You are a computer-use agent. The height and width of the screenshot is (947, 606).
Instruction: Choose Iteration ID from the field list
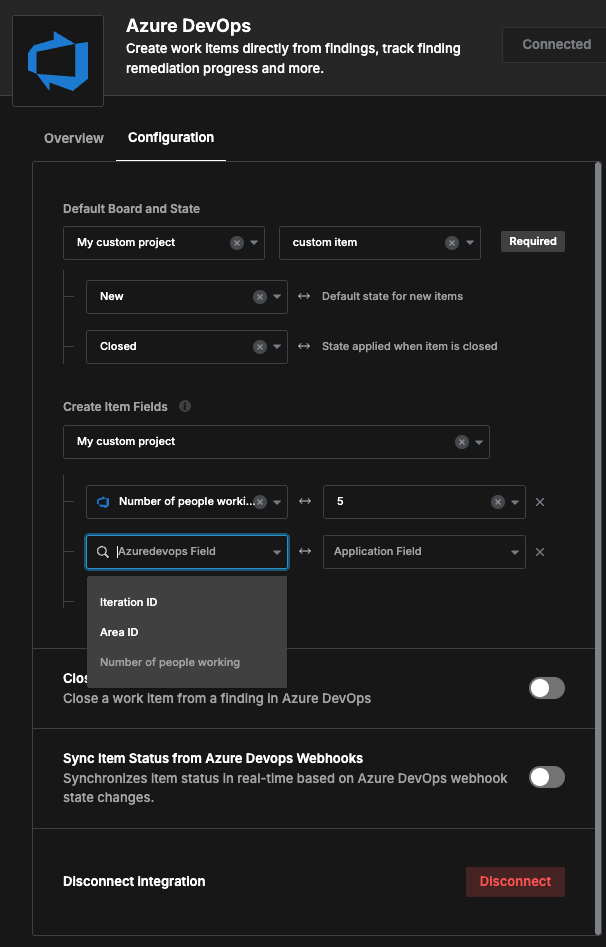[187, 602]
